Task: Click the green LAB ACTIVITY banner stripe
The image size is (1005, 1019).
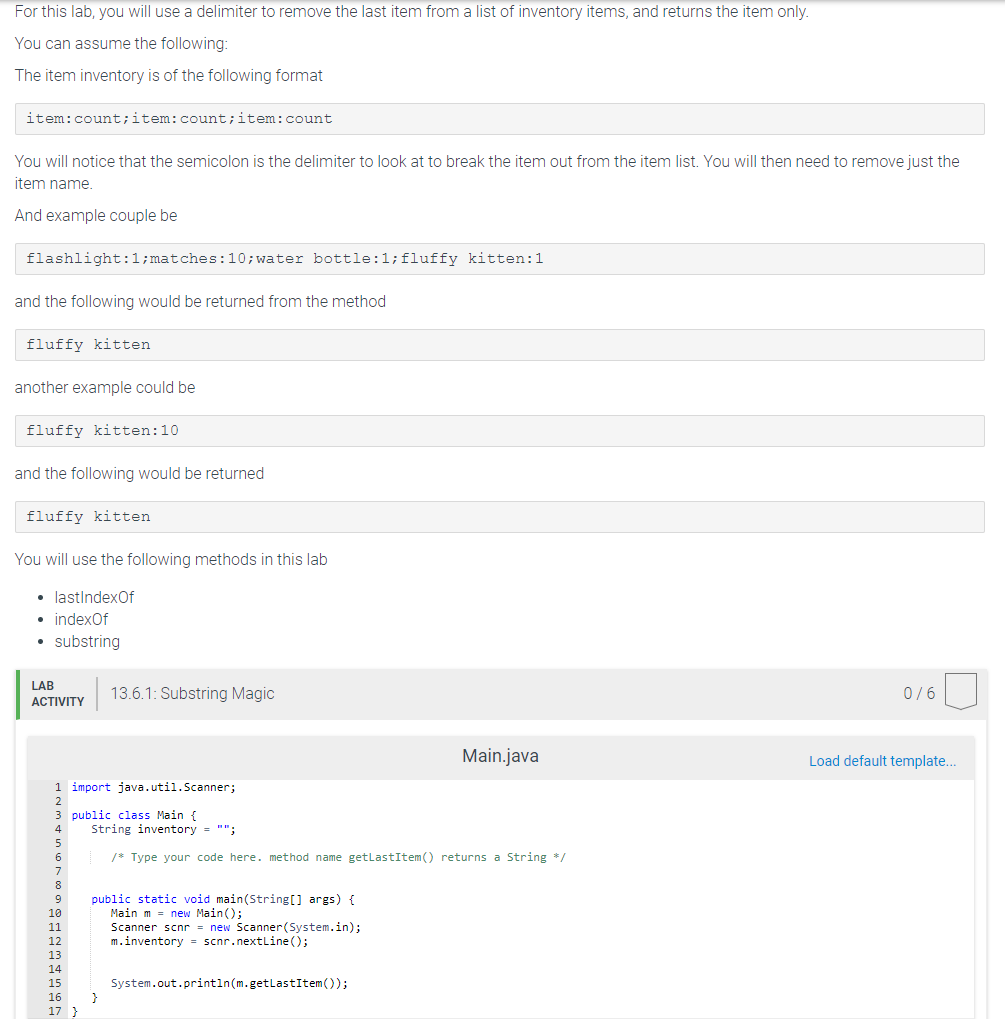Action: click(18, 692)
